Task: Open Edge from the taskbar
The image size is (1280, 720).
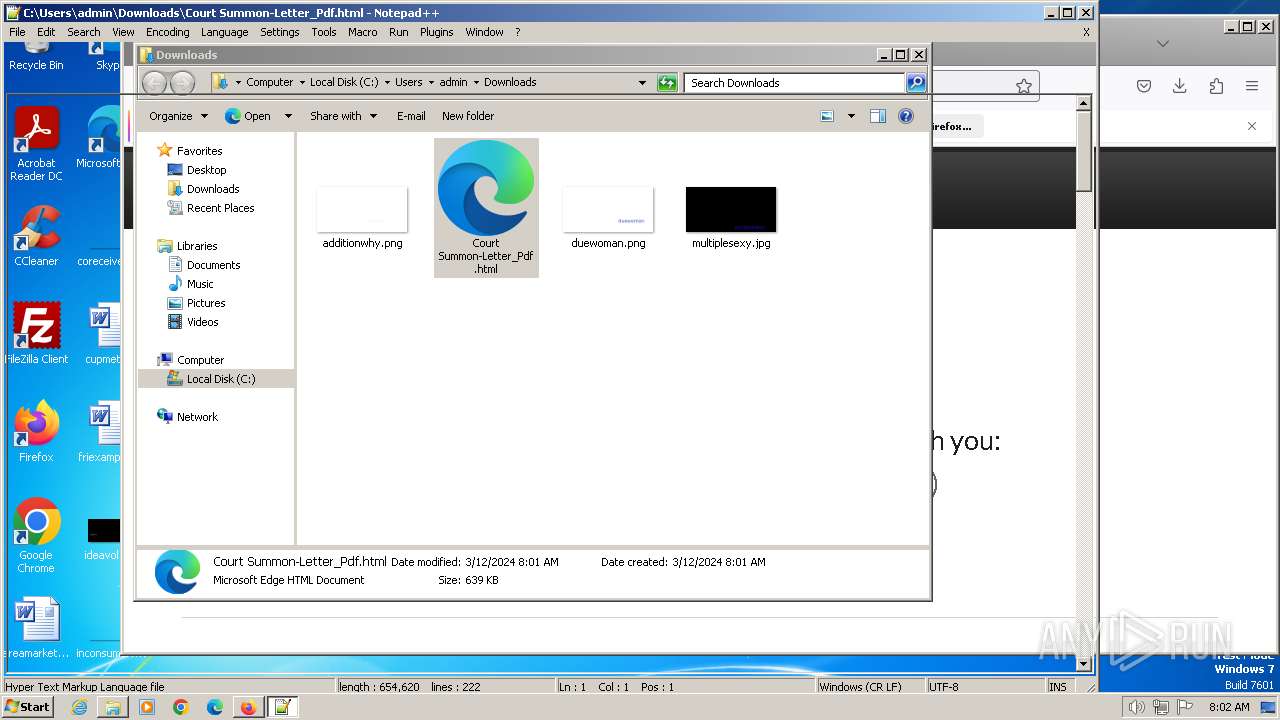Action: [x=214, y=707]
